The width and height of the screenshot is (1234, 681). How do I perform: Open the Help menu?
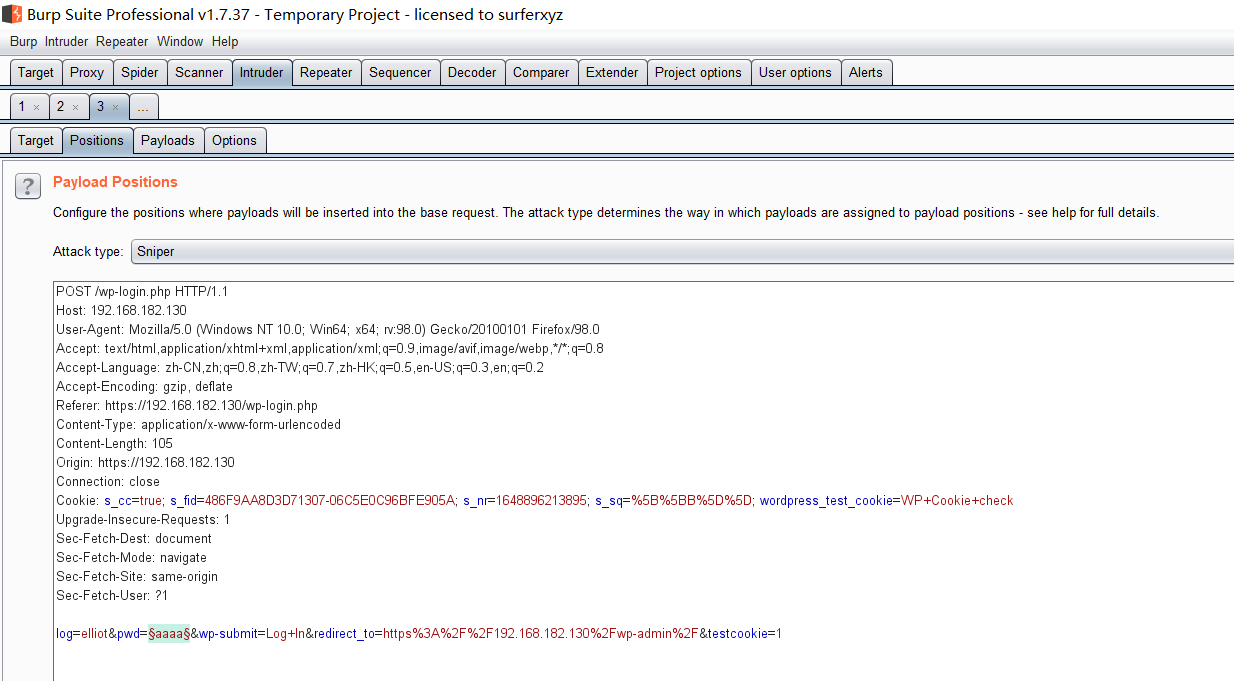click(x=225, y=41)
